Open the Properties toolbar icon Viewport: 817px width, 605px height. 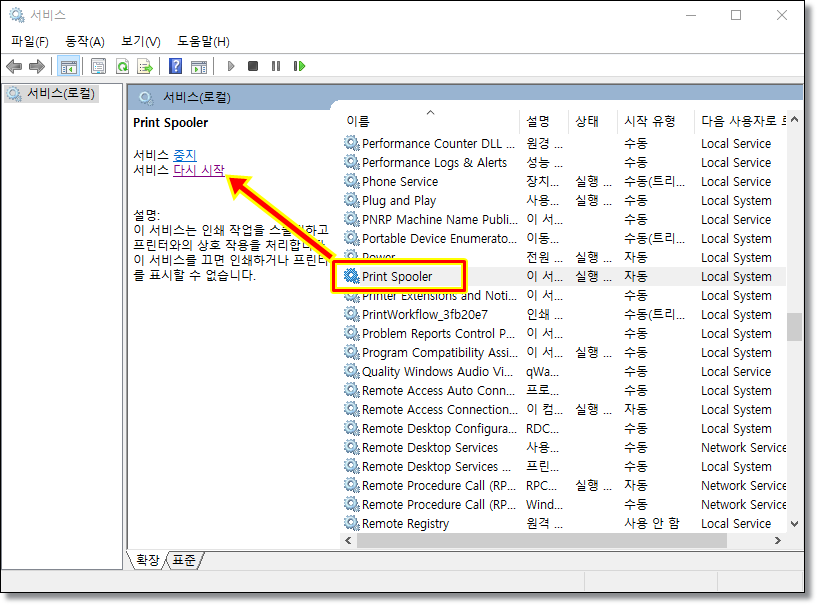98,66
